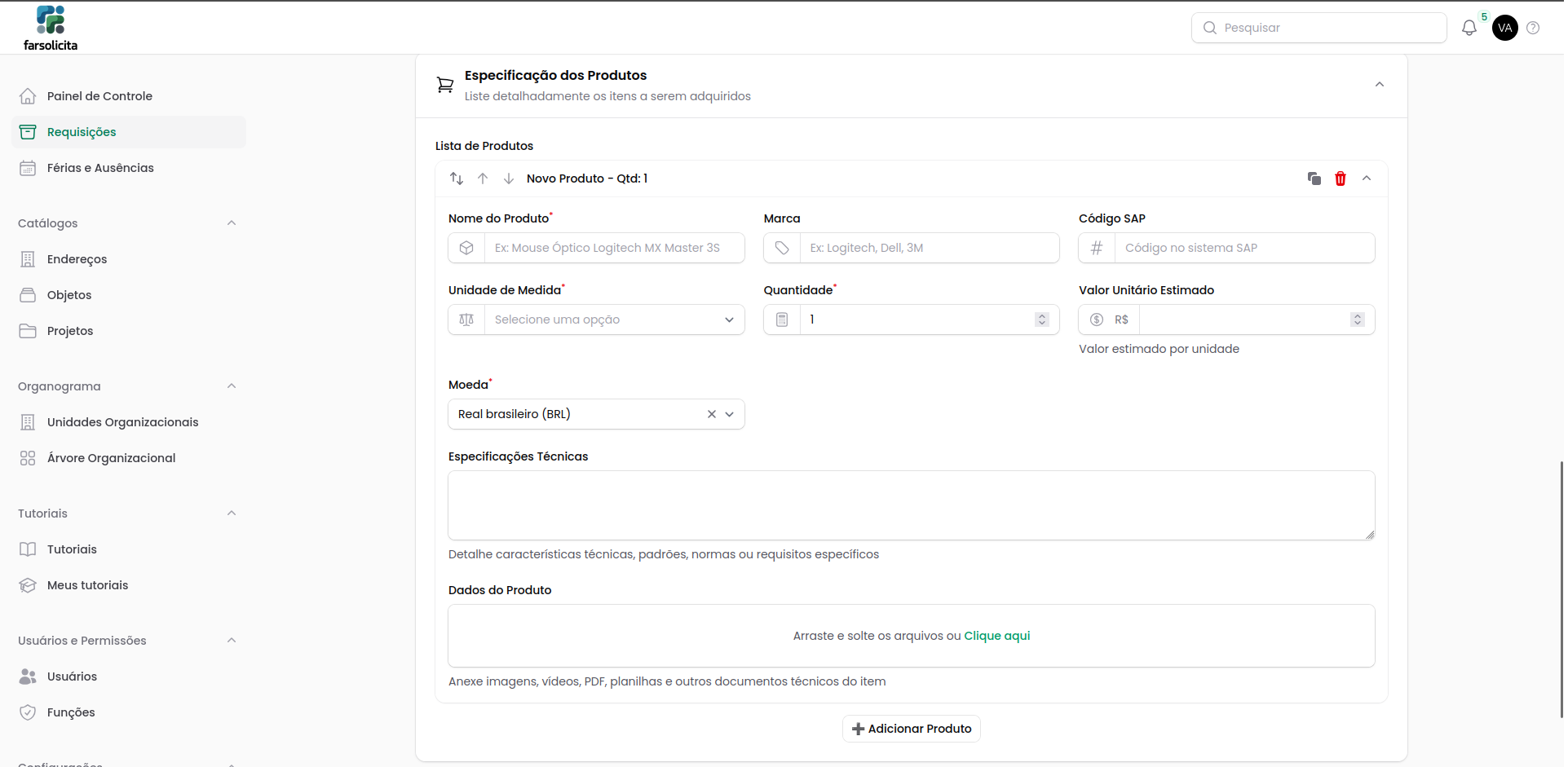Screen dimensions: 1568x767
Task: Focus the Nome do Produto field
Action: [x=596, y=248]
